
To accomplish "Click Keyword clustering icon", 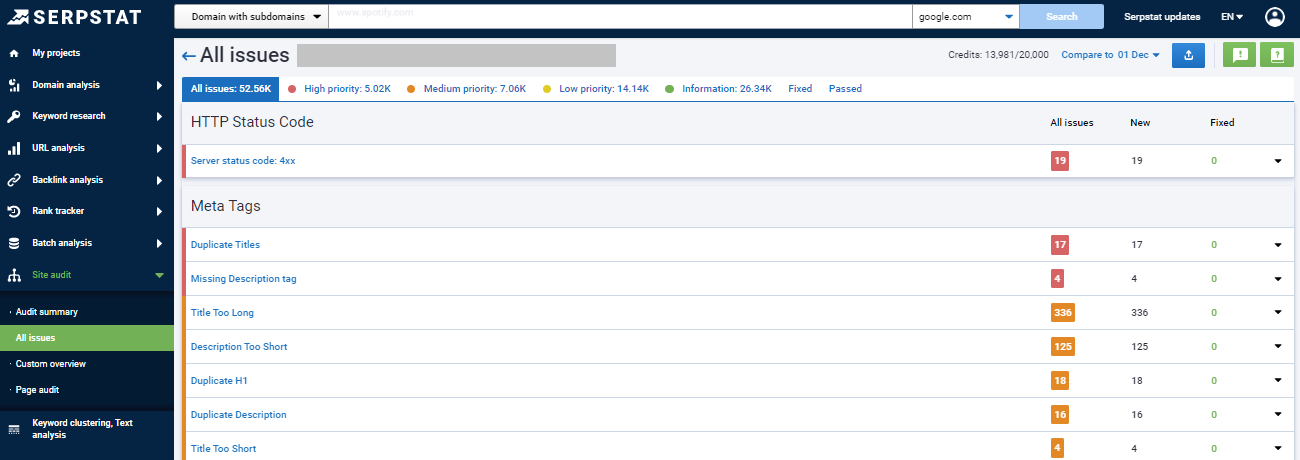I will [x=14, y=429].
